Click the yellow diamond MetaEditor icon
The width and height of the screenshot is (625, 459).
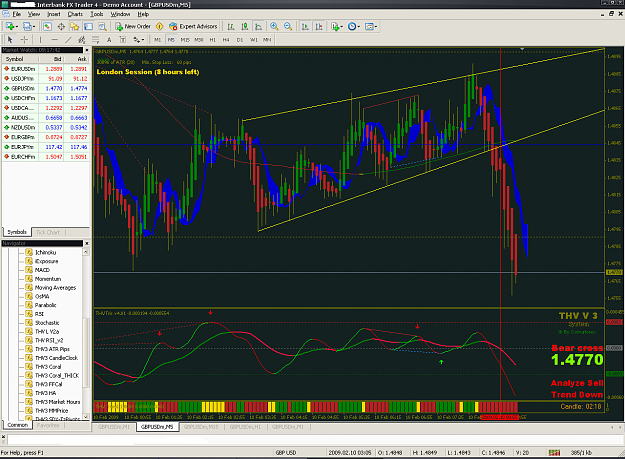(x=159, y=27)
